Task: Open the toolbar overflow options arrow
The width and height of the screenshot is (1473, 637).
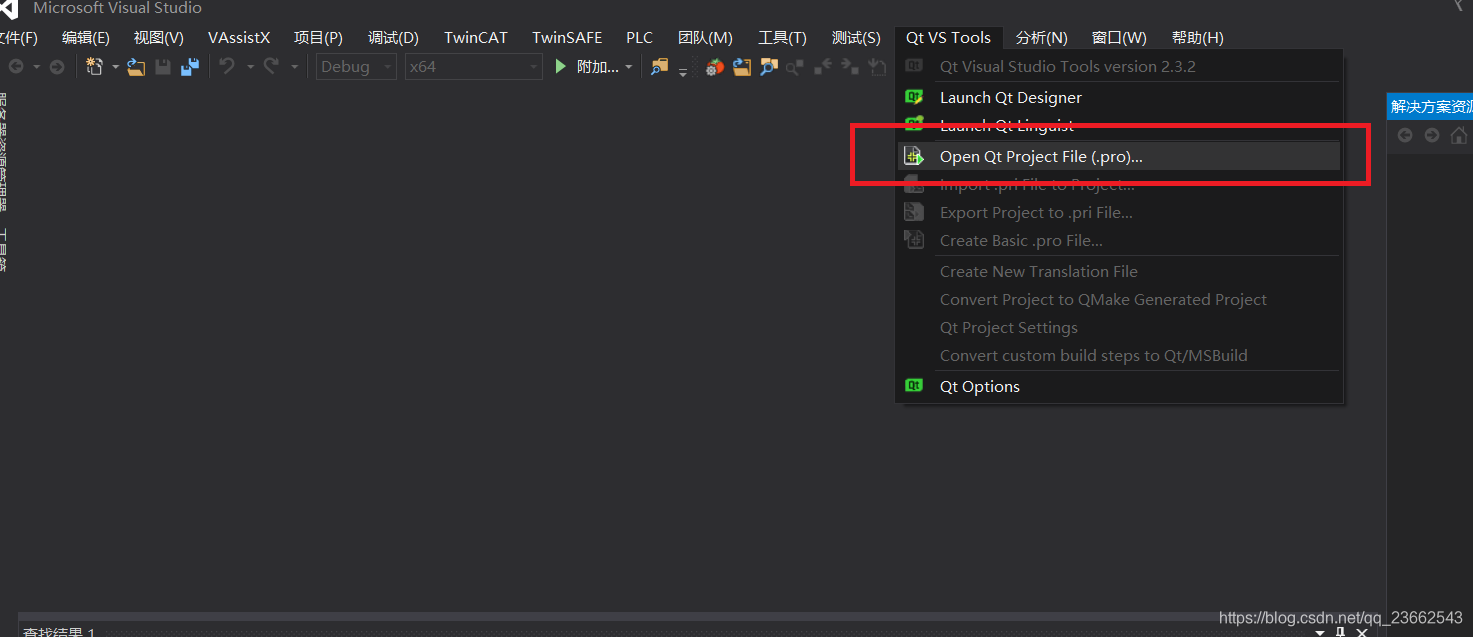Action: point(683,70)
